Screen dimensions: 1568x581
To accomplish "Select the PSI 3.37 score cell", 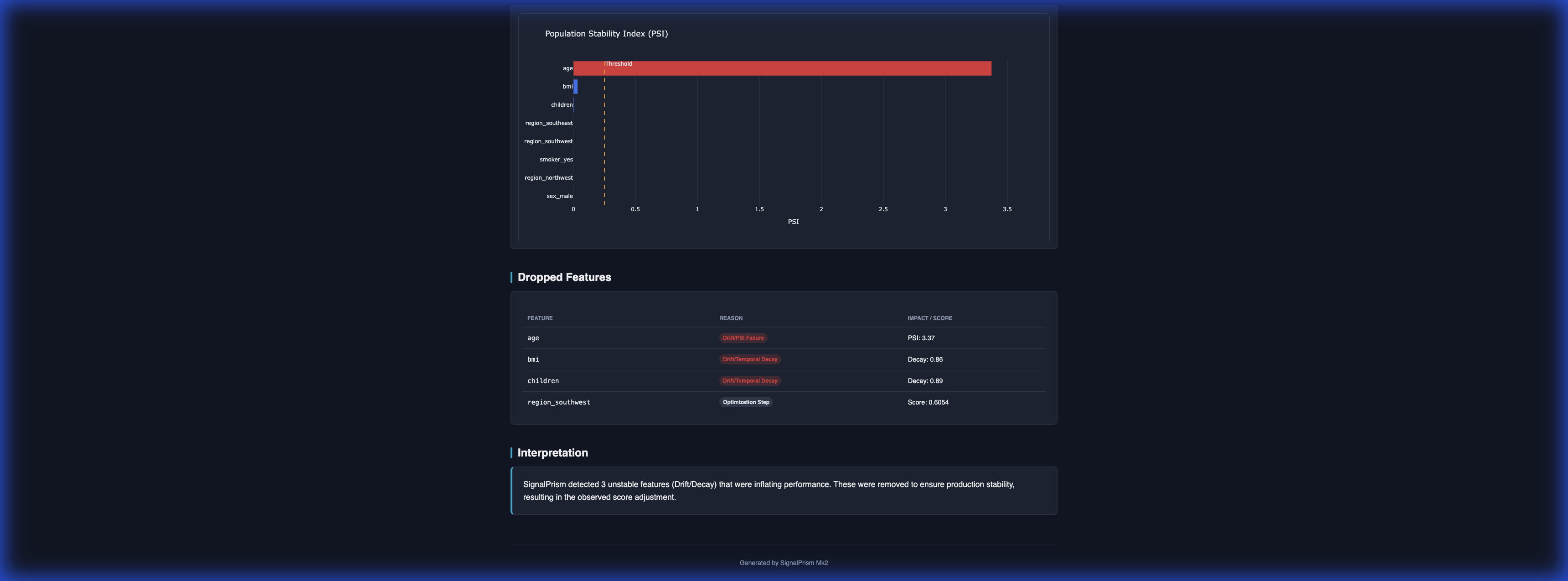I will [x=921, y=337].
